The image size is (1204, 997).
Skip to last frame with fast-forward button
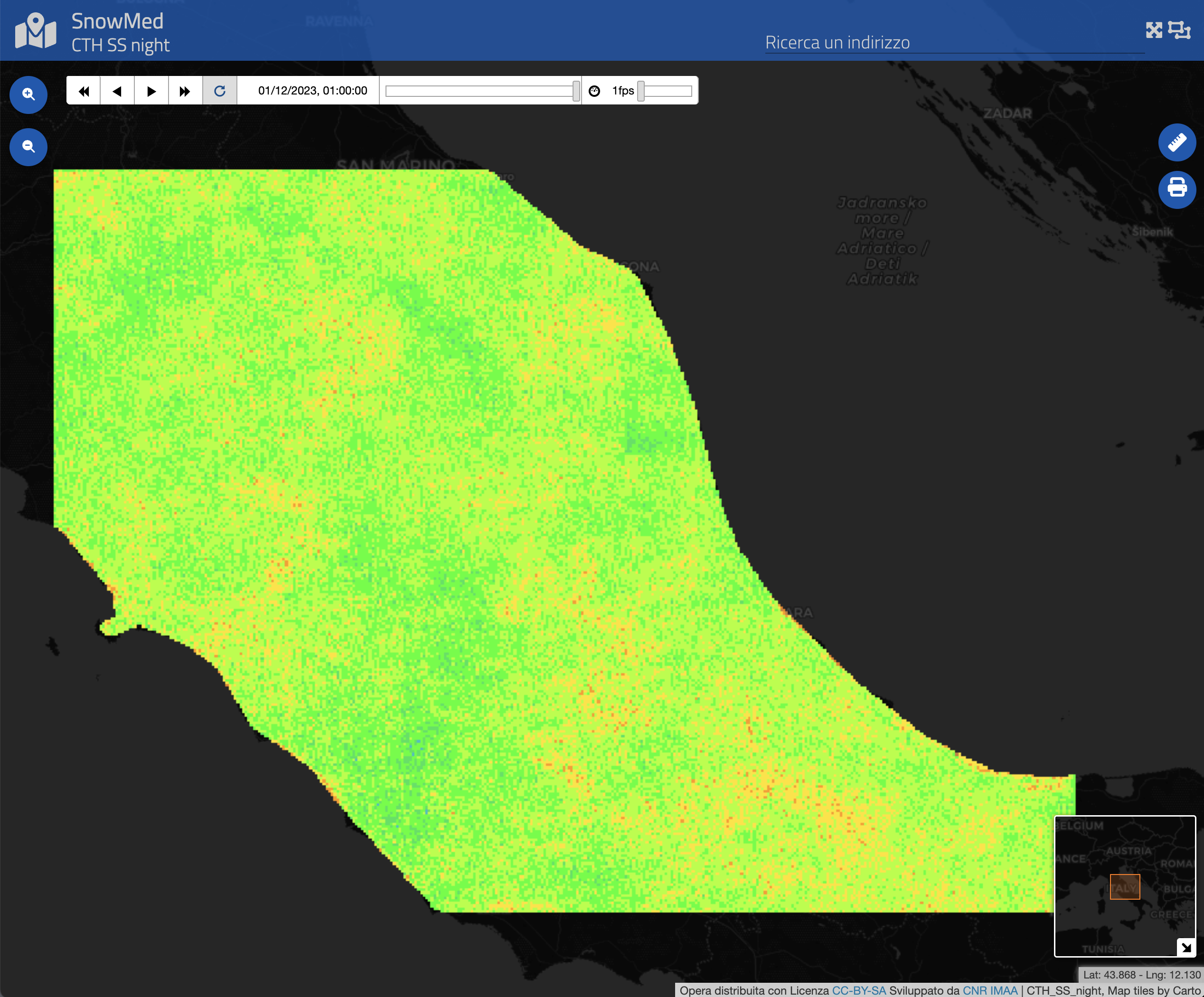coord(185,91)
